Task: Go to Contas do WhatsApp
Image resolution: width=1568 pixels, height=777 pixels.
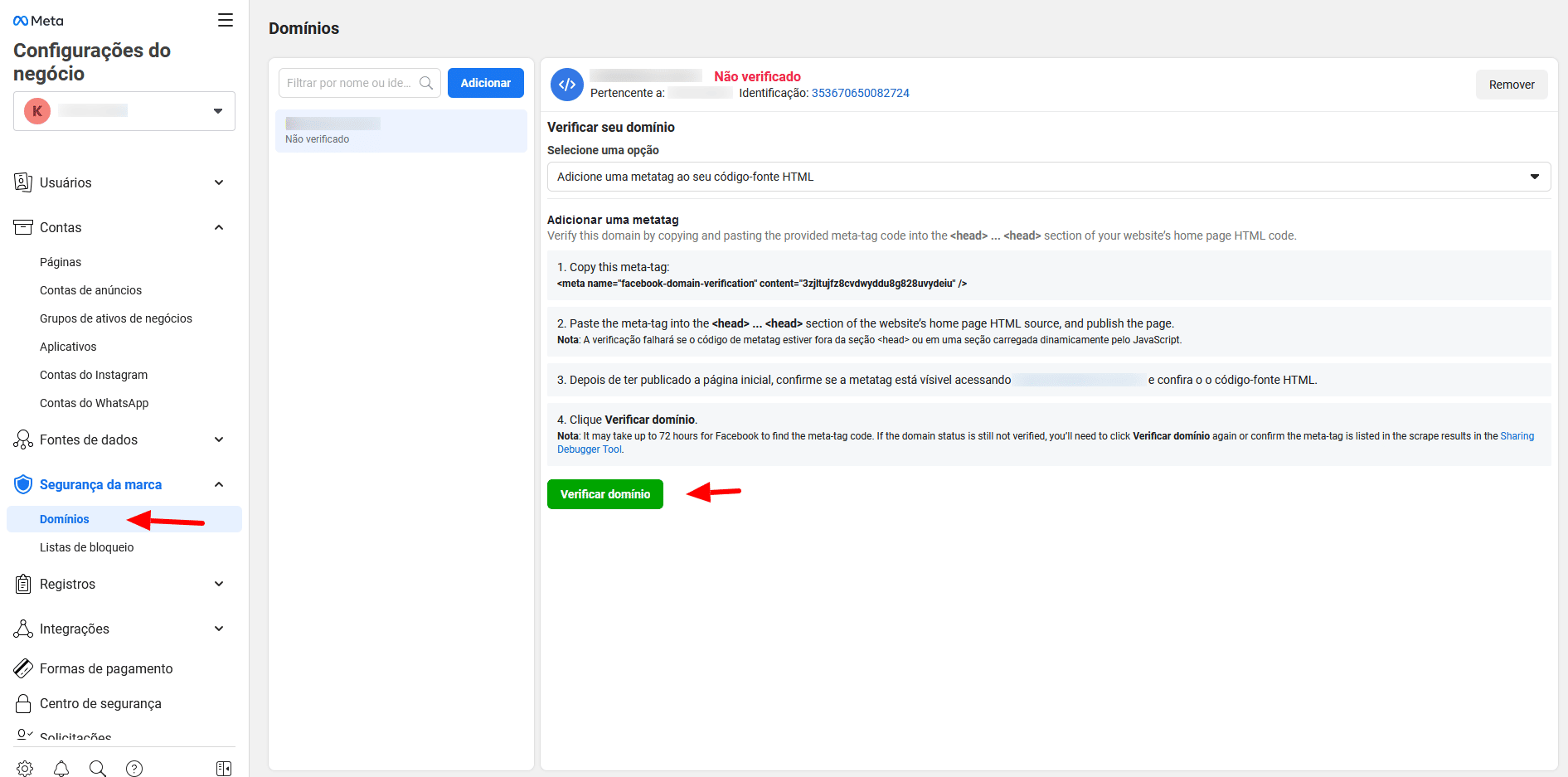Action: point(95,403)
